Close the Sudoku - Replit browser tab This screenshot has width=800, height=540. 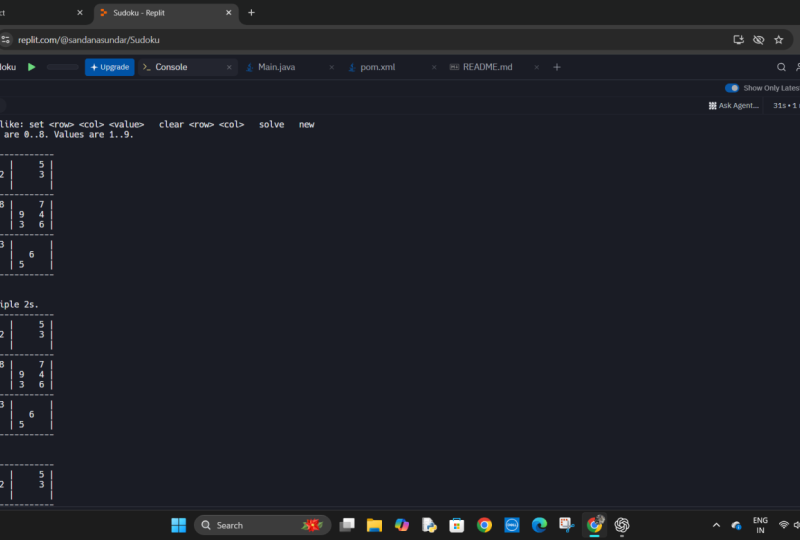pos(229,13)
